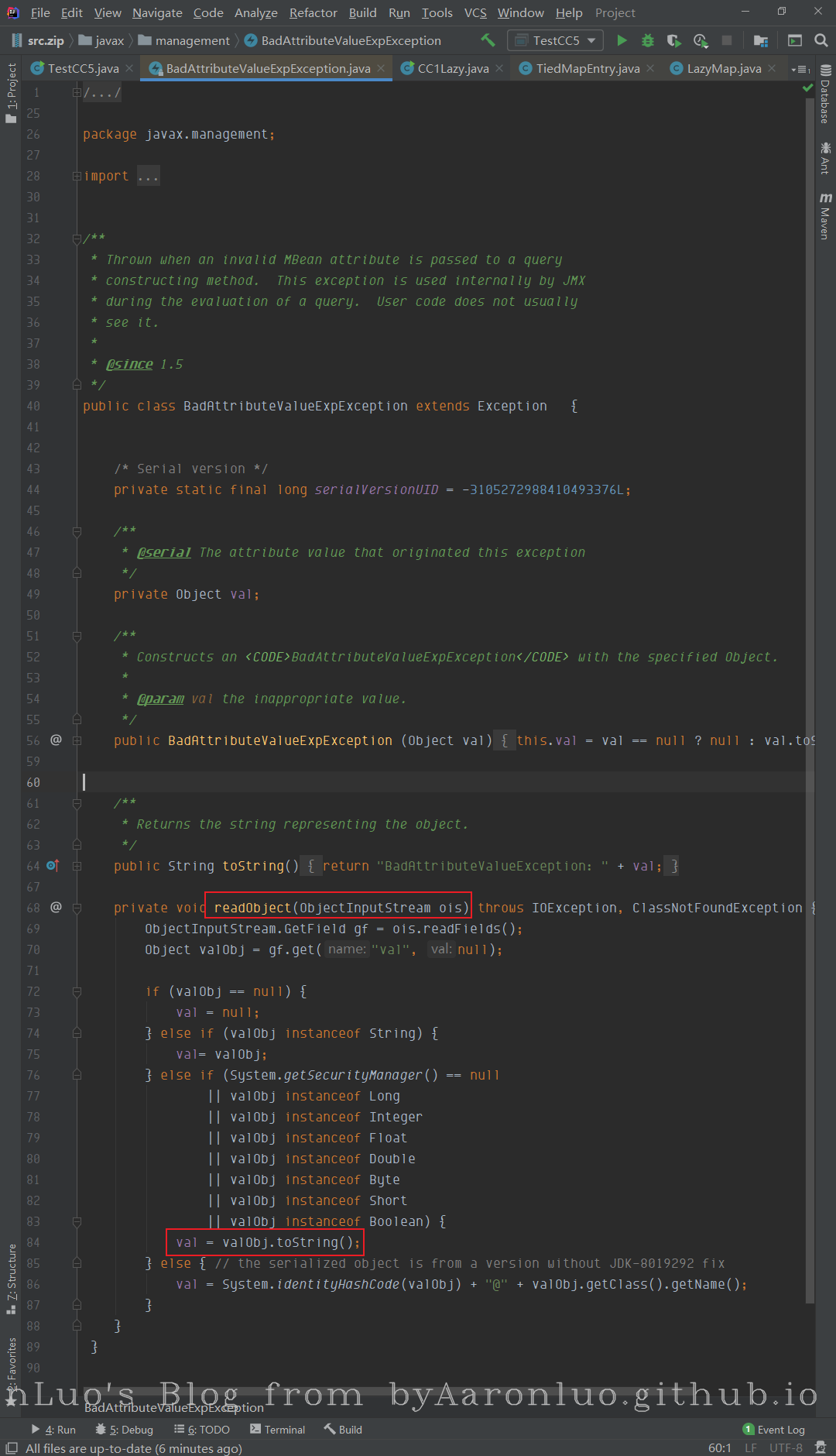Open the Maven tool window
The width and height of the screenshot is (836, 1456).
tap(825, 217)
